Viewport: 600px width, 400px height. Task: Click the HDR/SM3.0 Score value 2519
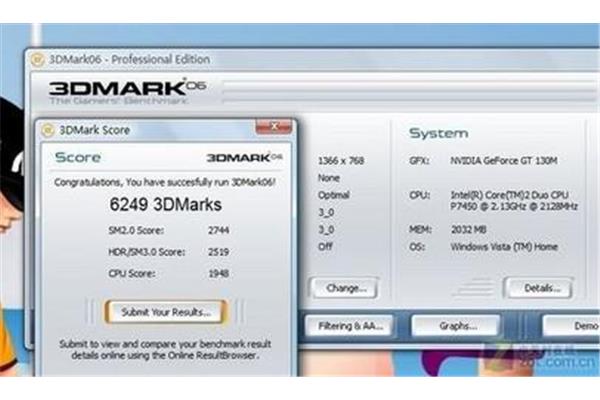(x=218, y=252)
